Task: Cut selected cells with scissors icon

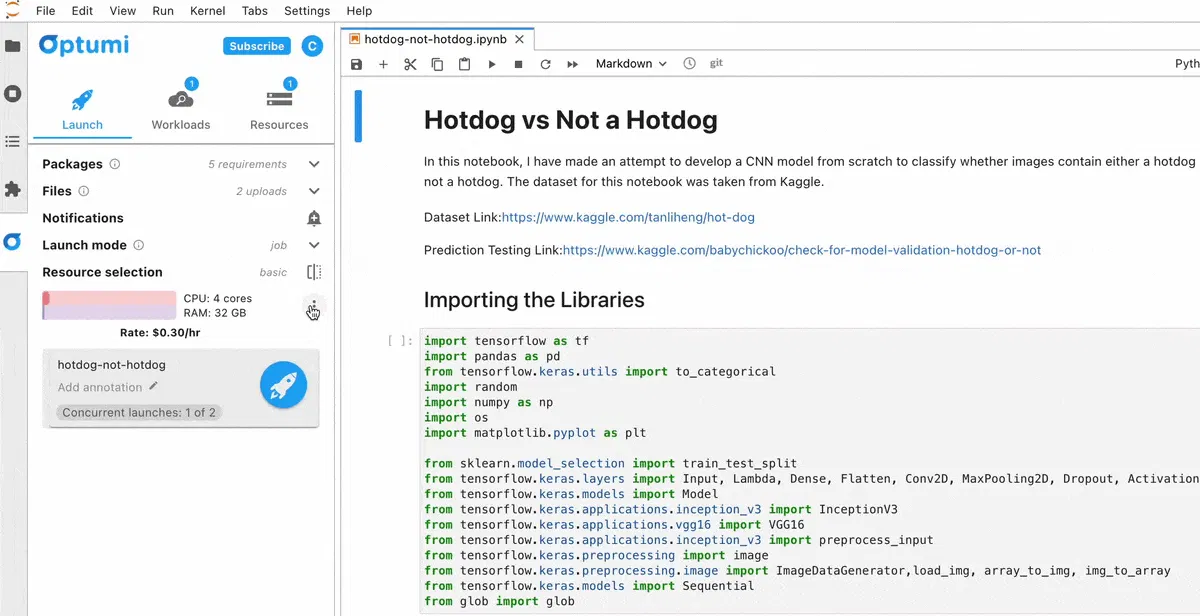Action: 410,64
